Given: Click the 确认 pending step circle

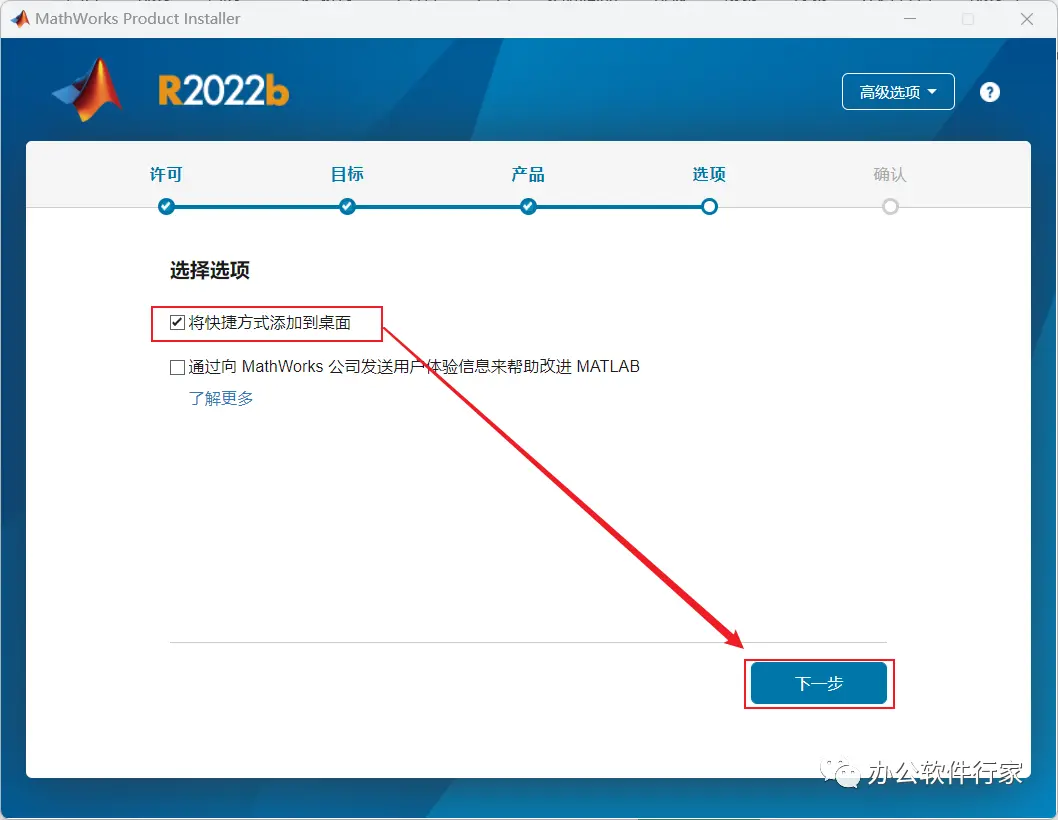Looking at the screenshot, I should 890,207.
